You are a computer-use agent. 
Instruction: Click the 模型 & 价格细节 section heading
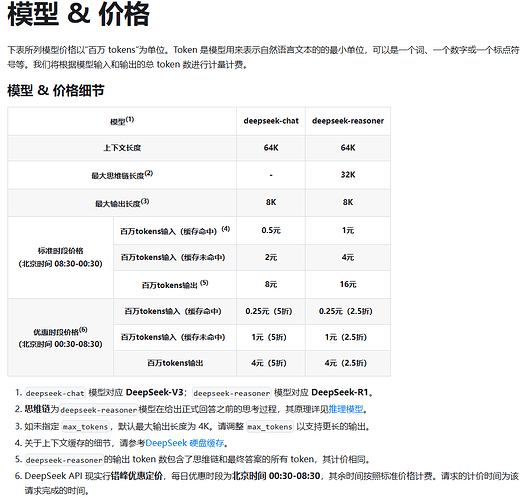click(x=56, y=90)
